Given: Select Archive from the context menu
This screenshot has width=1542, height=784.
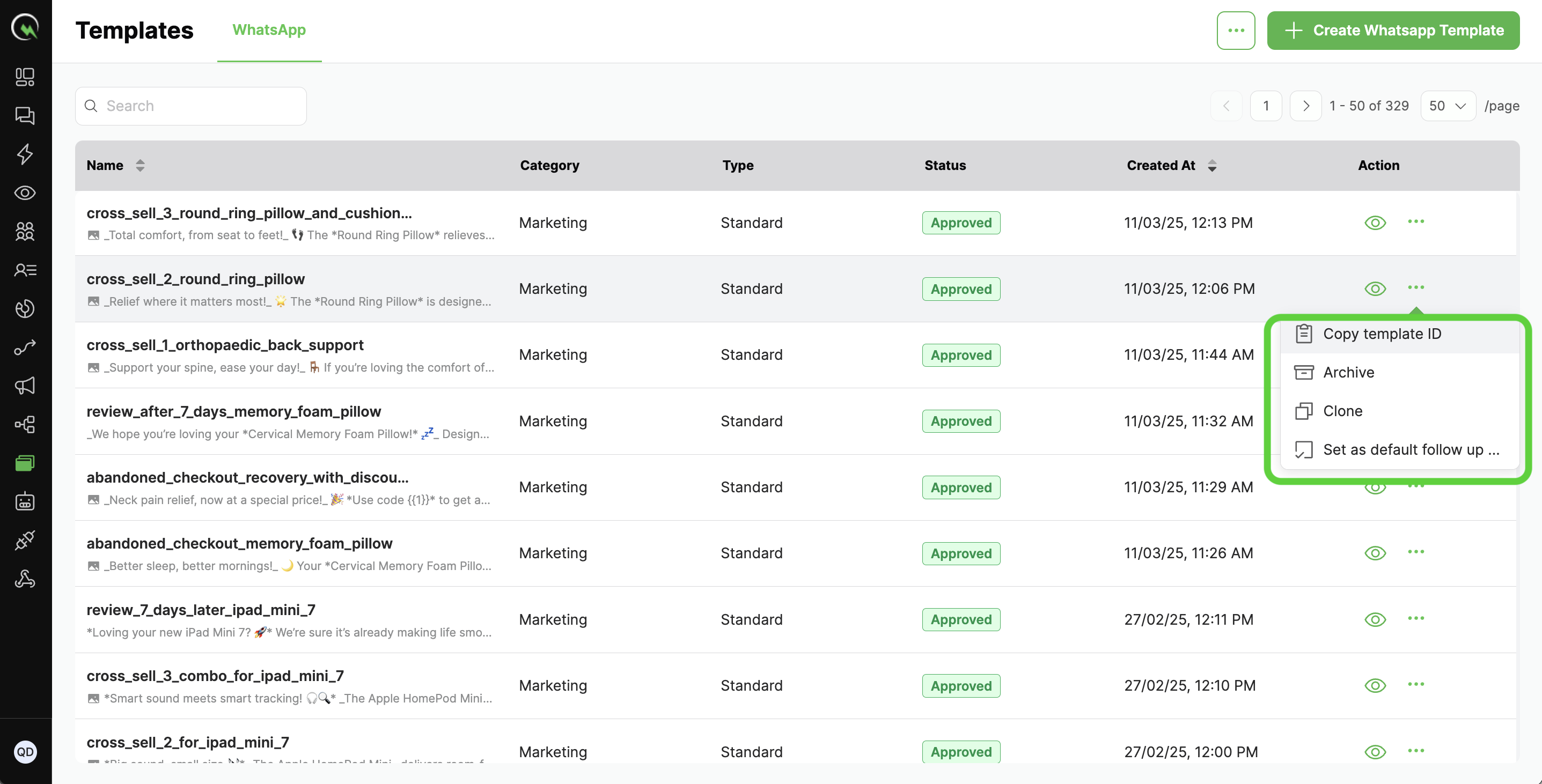Looking at the screenshot, I should coord(1348,372).
